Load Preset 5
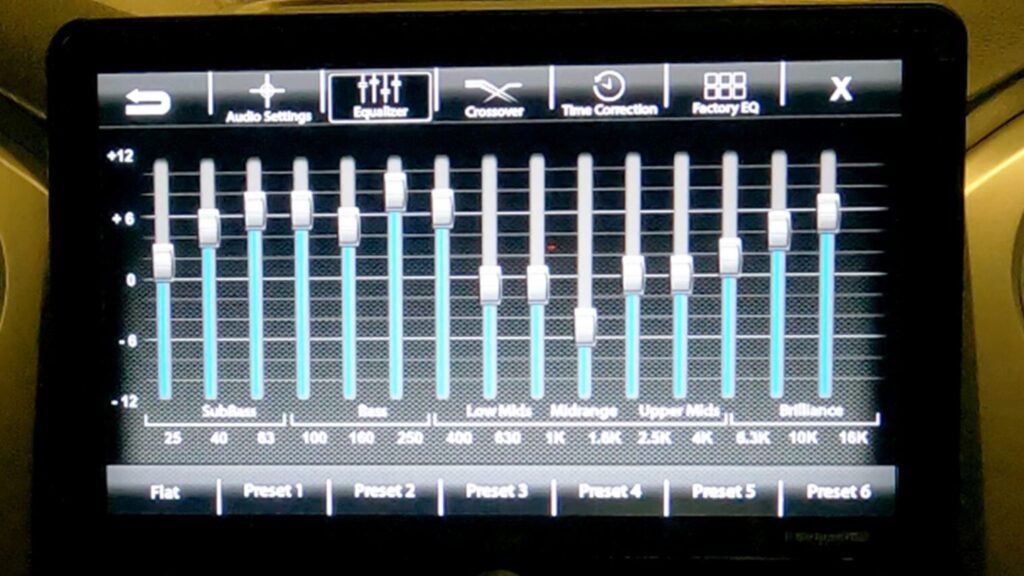Screen dimensions: 1024x576 click(723, 491)
